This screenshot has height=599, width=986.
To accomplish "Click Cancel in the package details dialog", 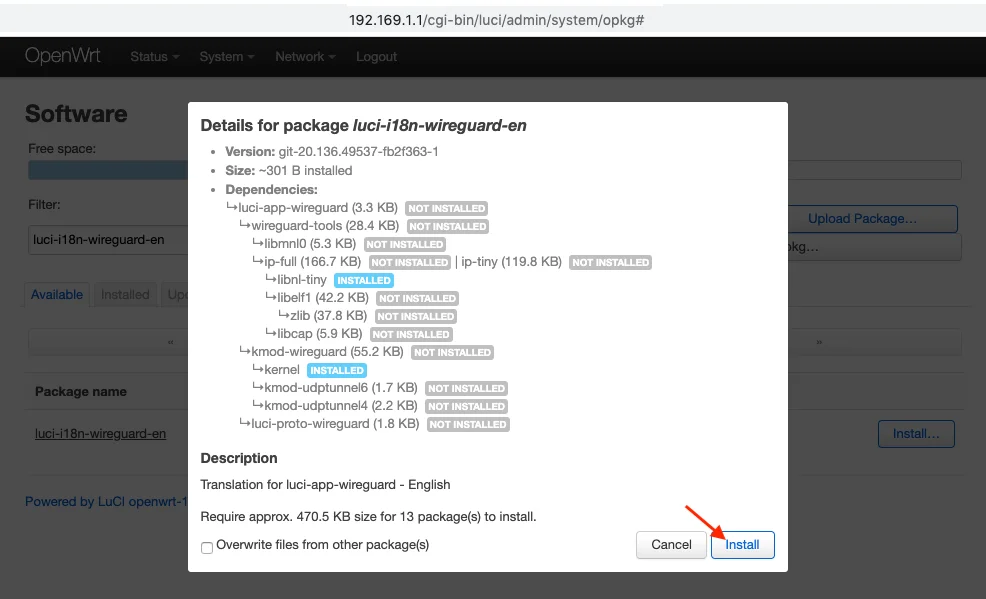I will (x=671, y=545).
